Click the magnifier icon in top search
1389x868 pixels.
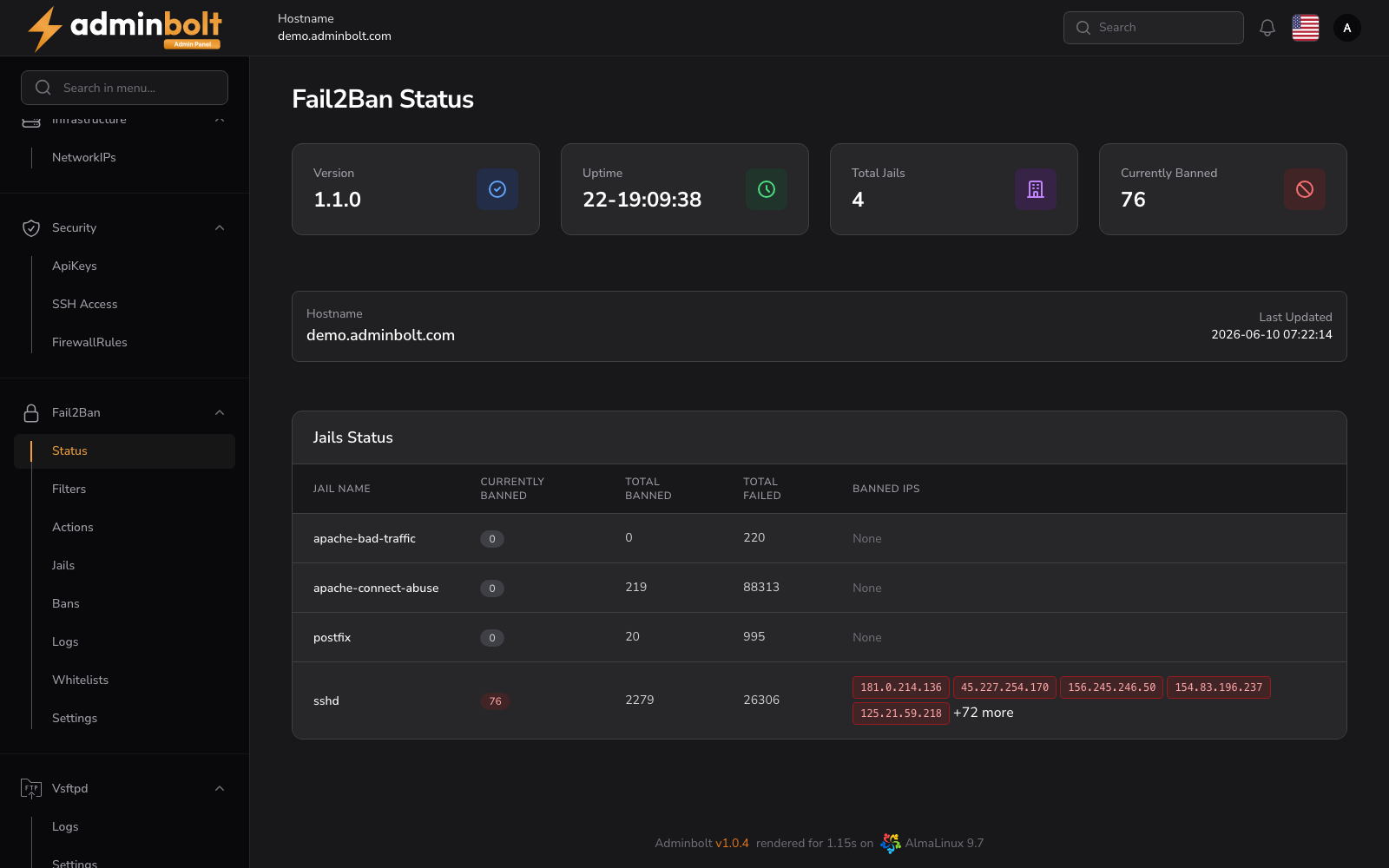(1083, 28)
